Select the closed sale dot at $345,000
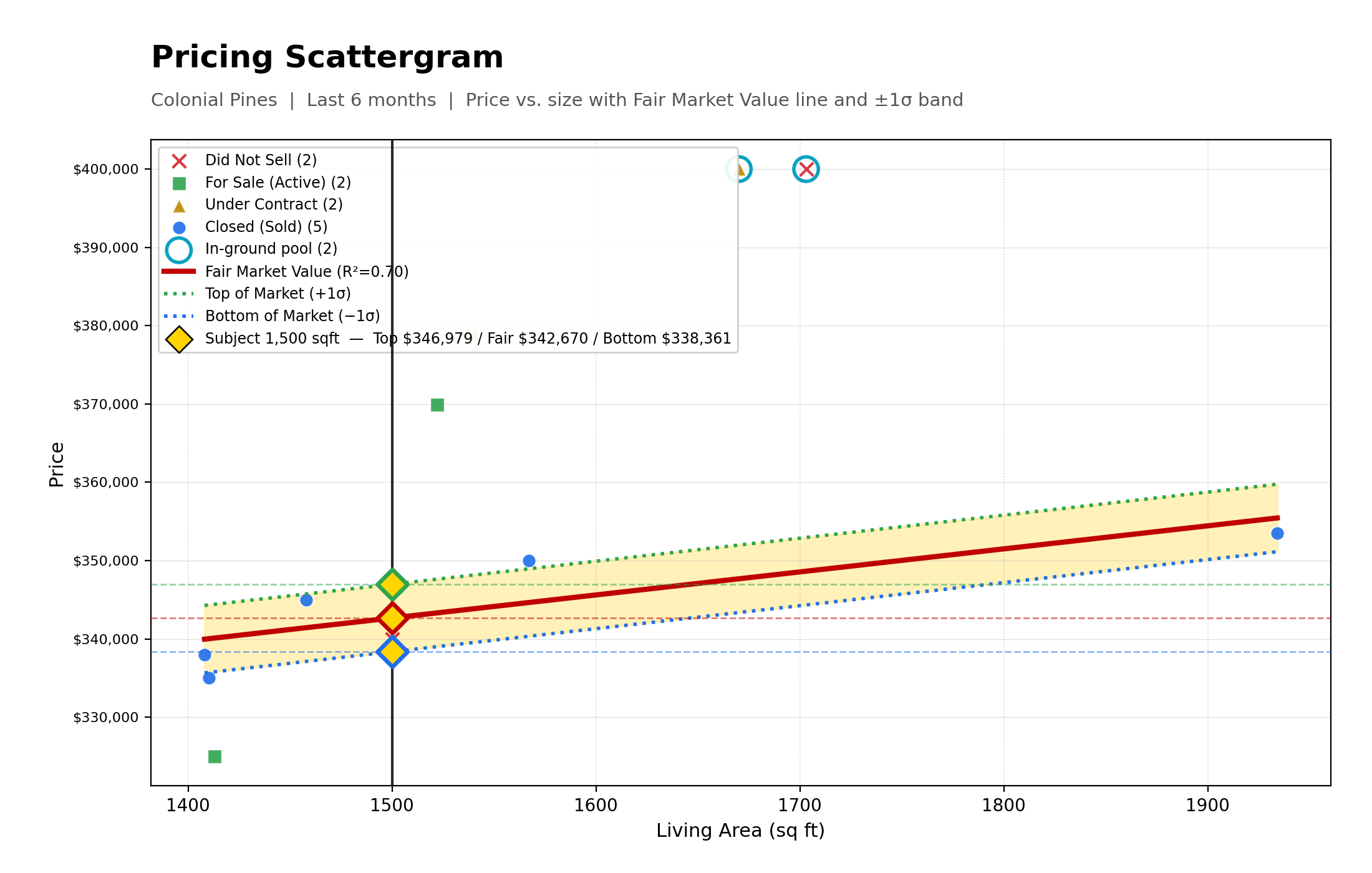Image resolution: width=1372 pixels, height=873 pixels. 306,600
